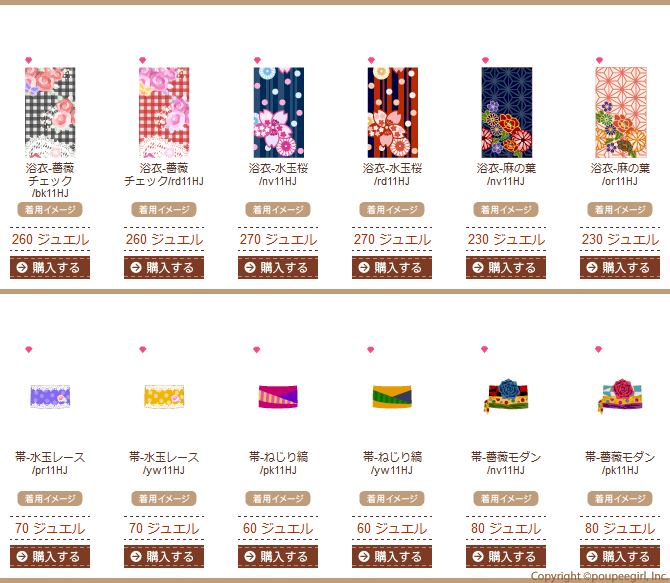Click the navy rose modern obi icon
The height and width of the screenshot is (583, 670).
coord(506,395)
